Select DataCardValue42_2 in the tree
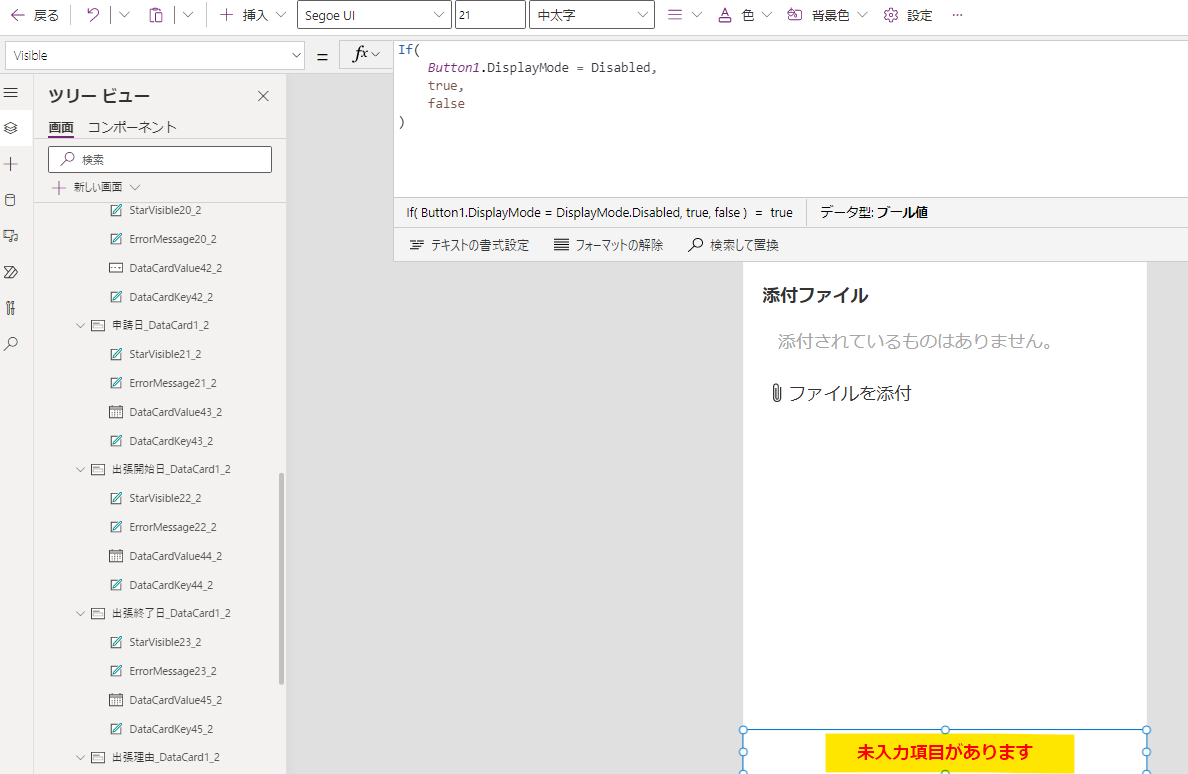 click(x=175, y=268)
